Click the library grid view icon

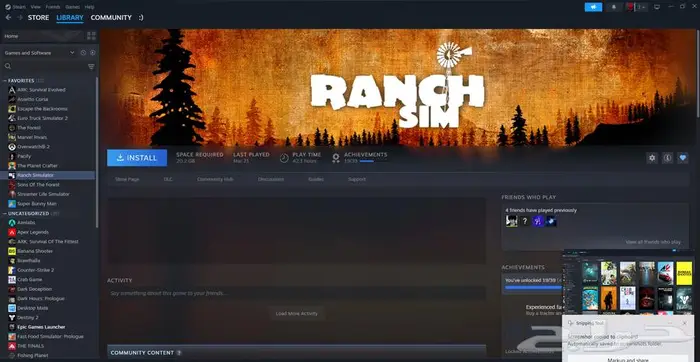click(x=92, y=36)
